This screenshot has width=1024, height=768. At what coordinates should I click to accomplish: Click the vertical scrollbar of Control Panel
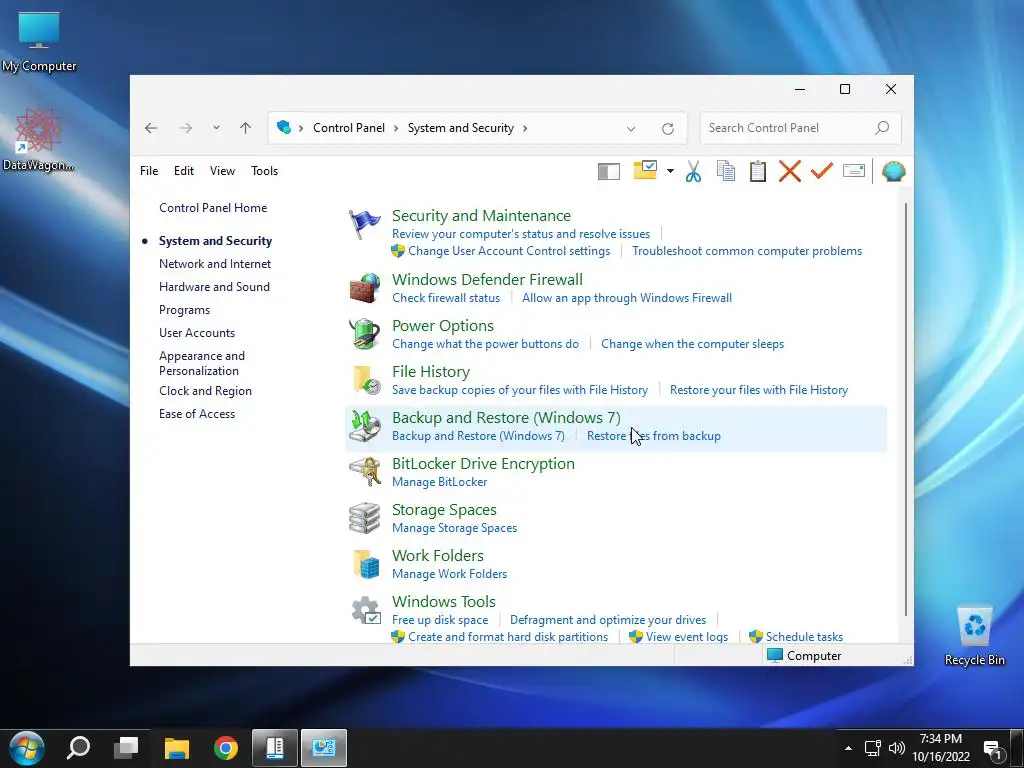[x=906, y=410]
